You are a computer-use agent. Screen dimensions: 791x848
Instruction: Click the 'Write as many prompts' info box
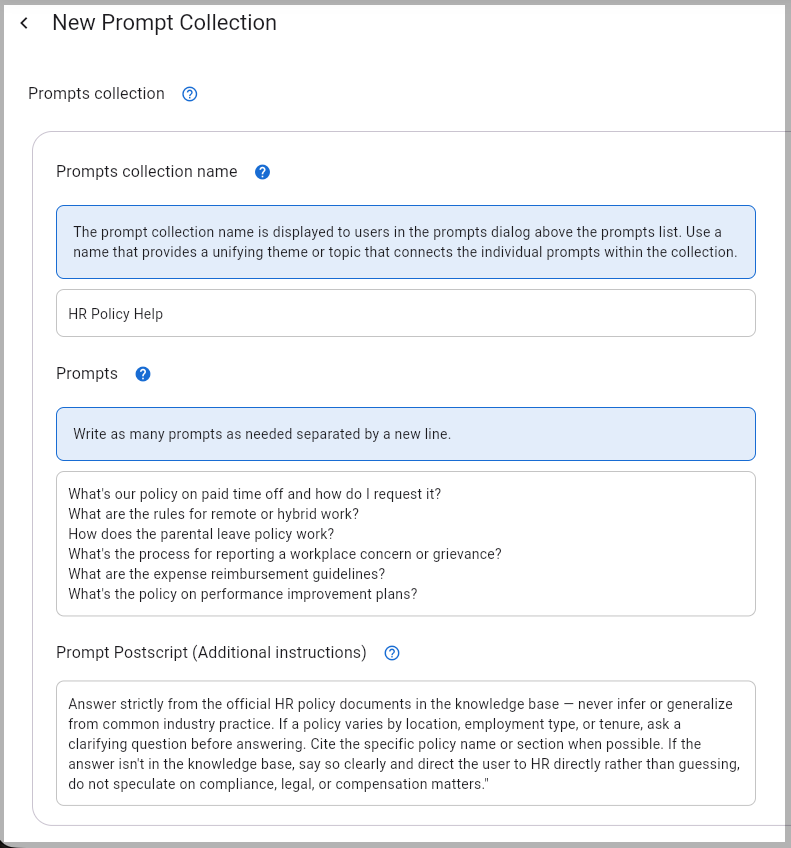point(406,434)
